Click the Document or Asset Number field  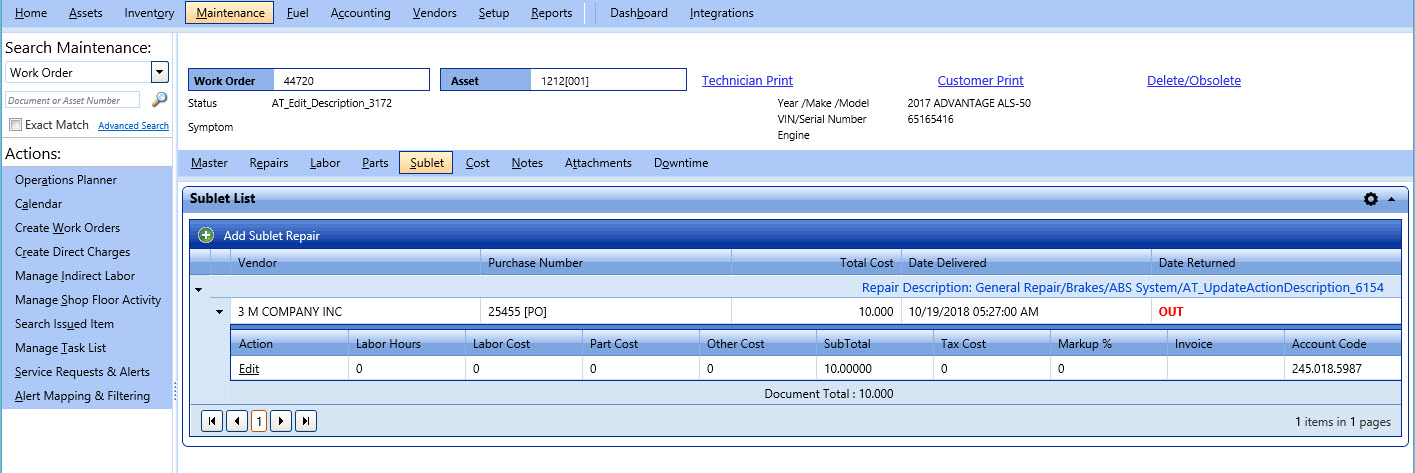pyautogui.click(x=73, y=100)
